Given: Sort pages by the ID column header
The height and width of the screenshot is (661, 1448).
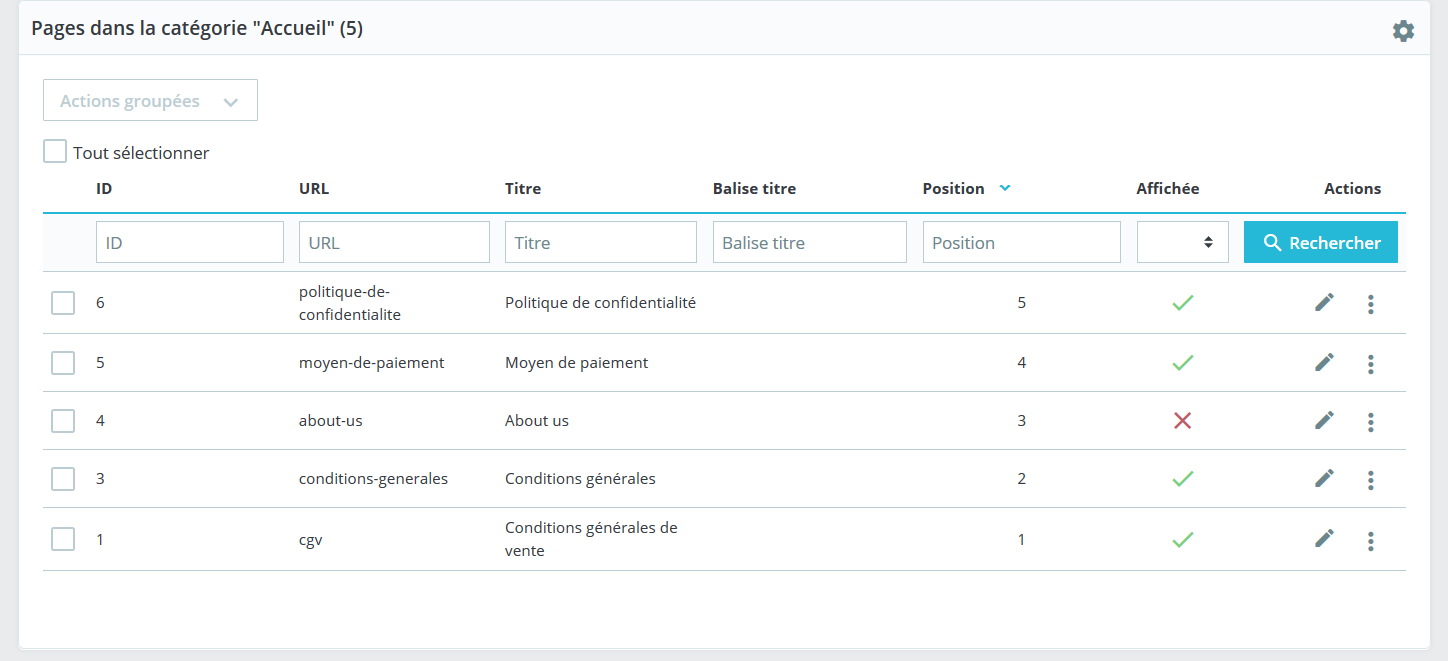Looking at the screenshot, I should 104,188.
